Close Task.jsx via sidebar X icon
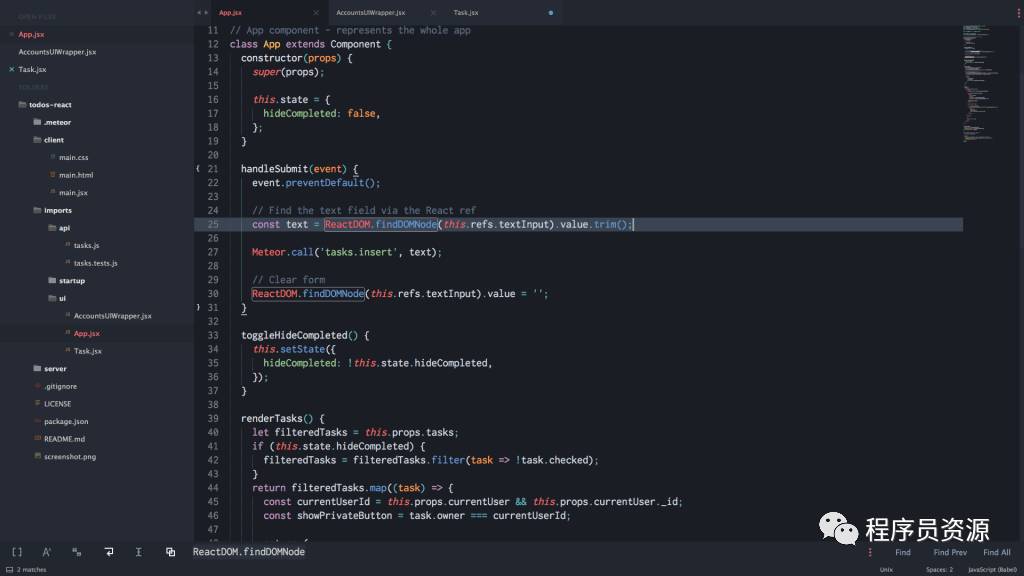Screen dimensions: 1024x576 11,69
